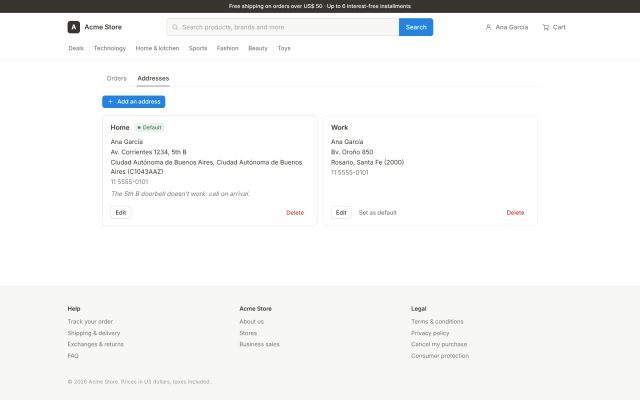Click the Acme Store logo icon
640x400 pixels.
(x=73, y=27)
